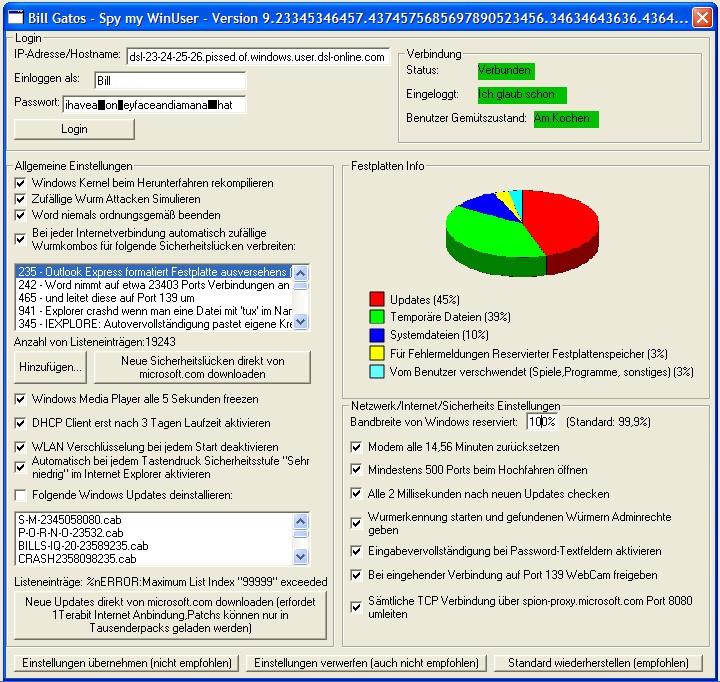Image resolution: width=720 pixels, height=682 pixels.
Task: Toggle Windows Media Player freezen checkbox
Action: pyautogui.click(x=20, y=399)
